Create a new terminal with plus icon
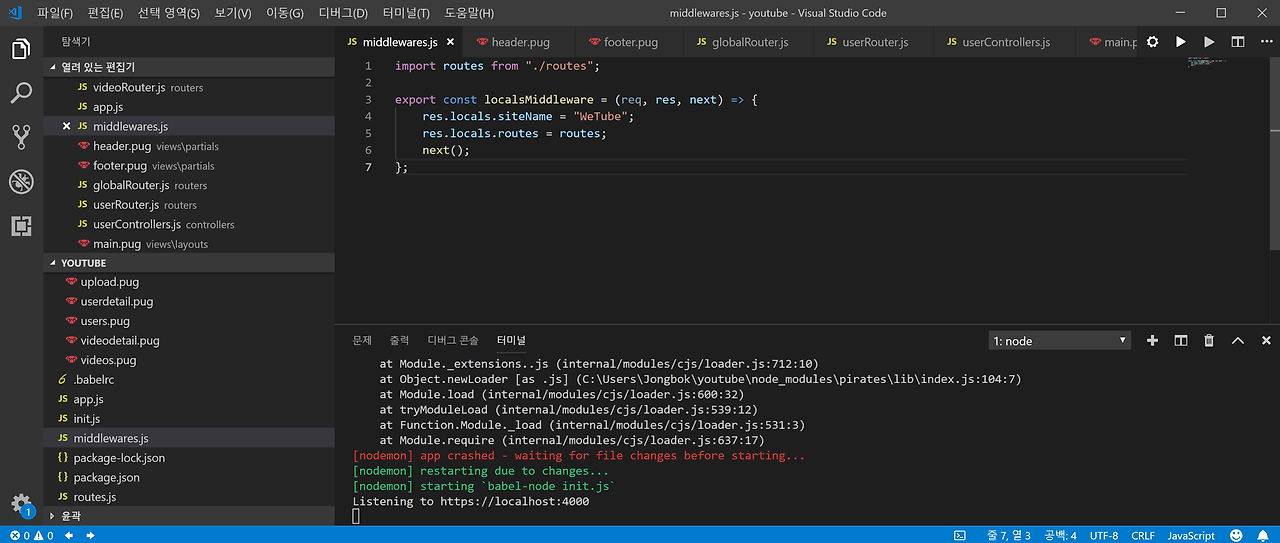This screenshot has height=543, width=1280. pos(1152,341)
